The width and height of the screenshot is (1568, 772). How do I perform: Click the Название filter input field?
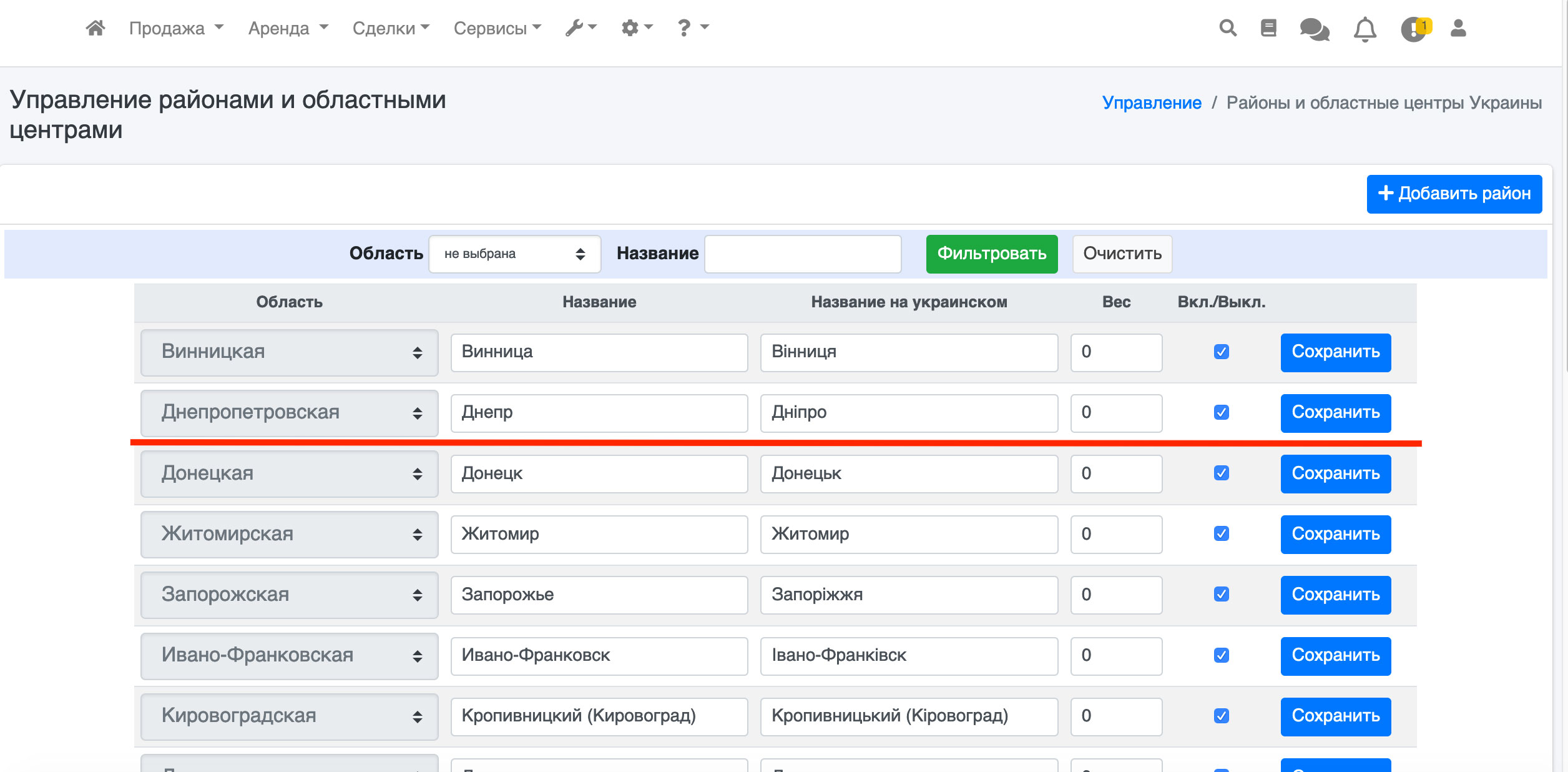803,254
